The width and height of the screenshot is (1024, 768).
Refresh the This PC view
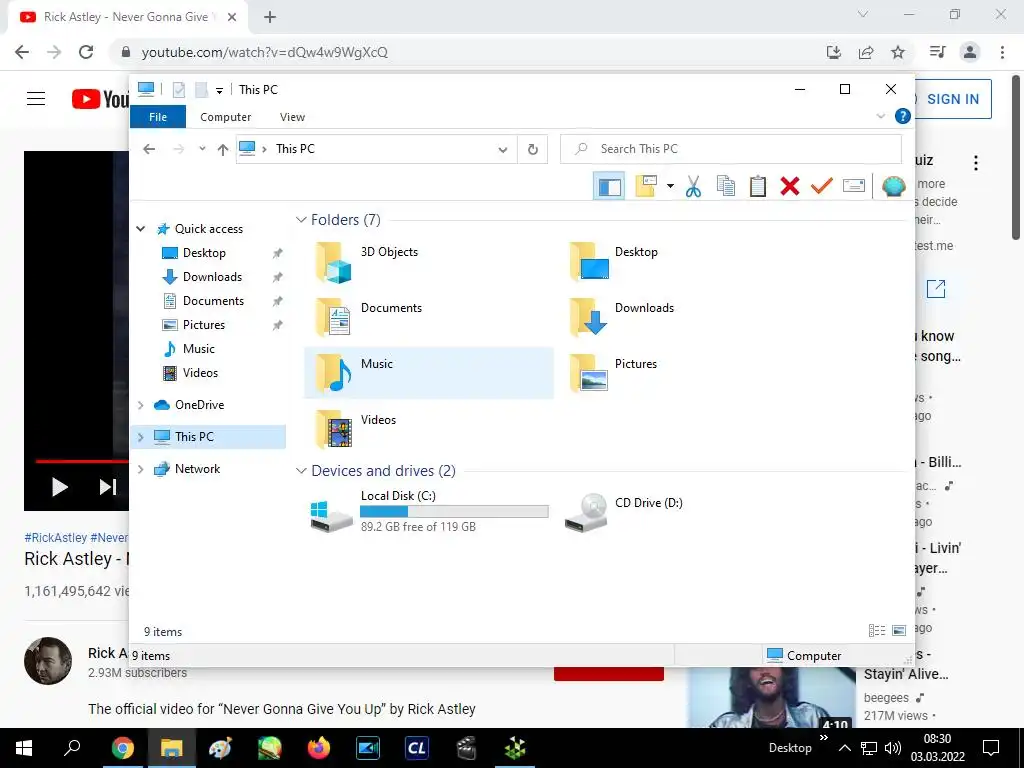tap(533, 150)
